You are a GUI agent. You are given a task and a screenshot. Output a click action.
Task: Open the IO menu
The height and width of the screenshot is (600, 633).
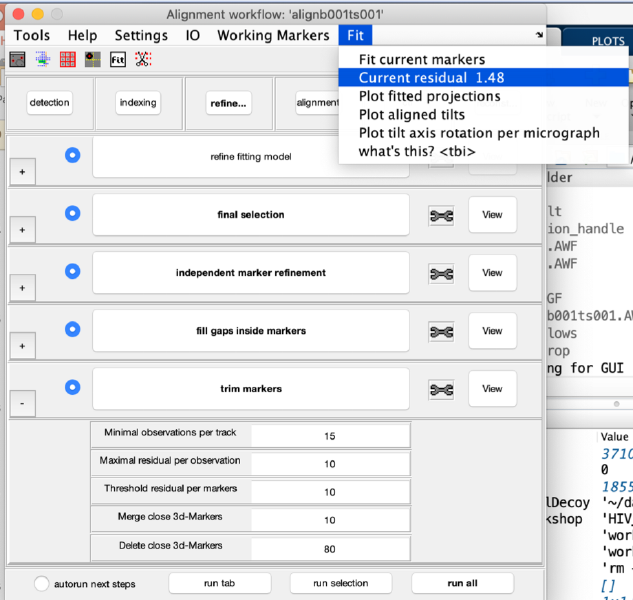pyautogui.click(x=193, y=36)
